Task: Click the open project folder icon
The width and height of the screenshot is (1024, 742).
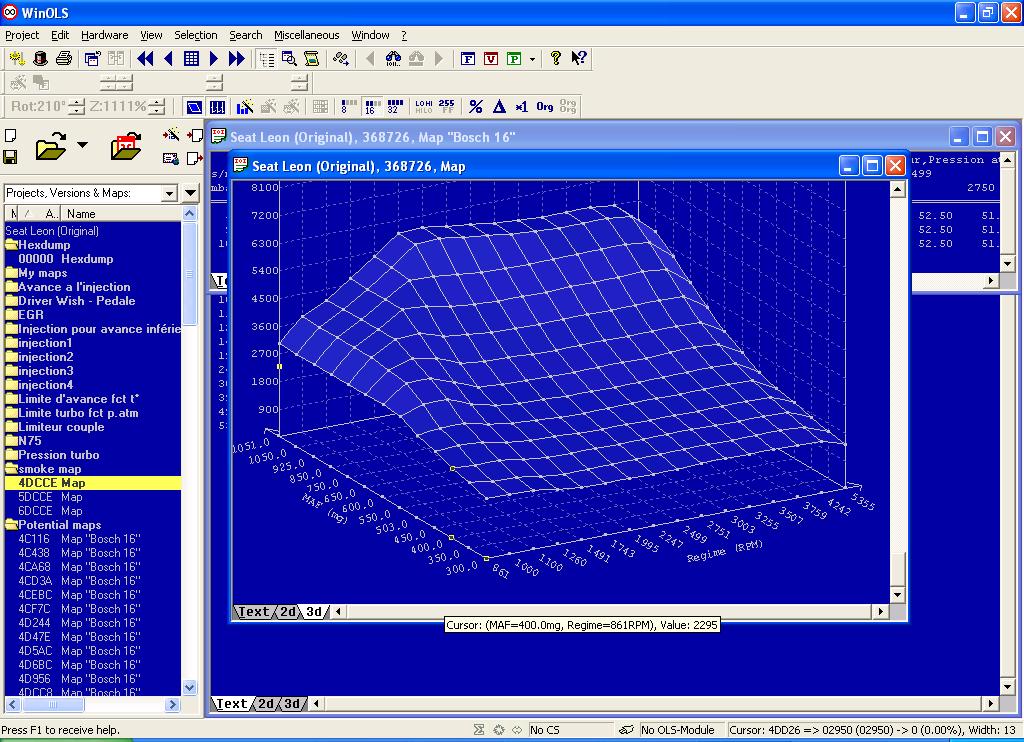Action: click(52, 146)
